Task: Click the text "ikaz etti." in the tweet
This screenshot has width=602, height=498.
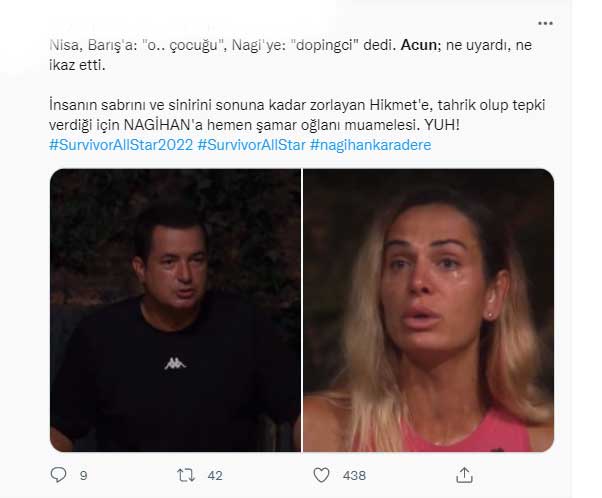Action: (x=77, y=65)
